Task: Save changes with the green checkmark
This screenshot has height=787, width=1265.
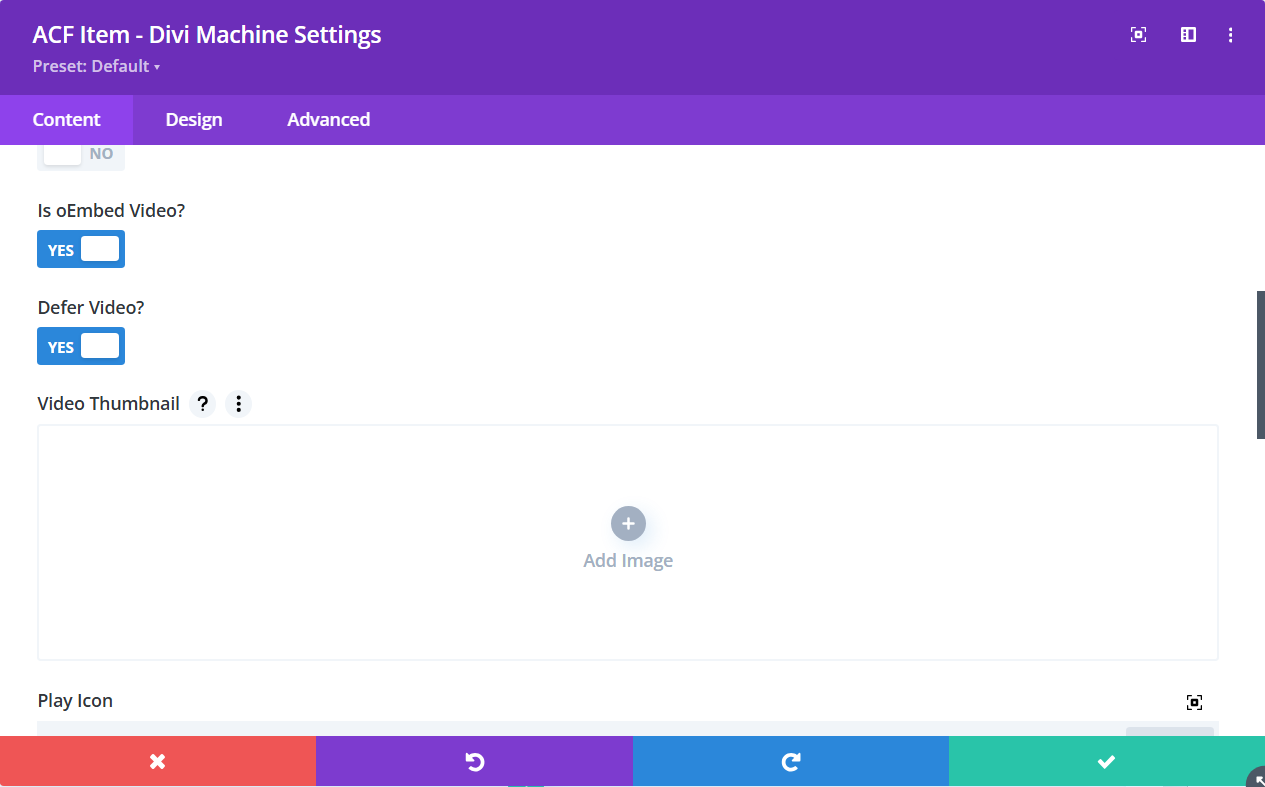Action: pos(1106,761)
